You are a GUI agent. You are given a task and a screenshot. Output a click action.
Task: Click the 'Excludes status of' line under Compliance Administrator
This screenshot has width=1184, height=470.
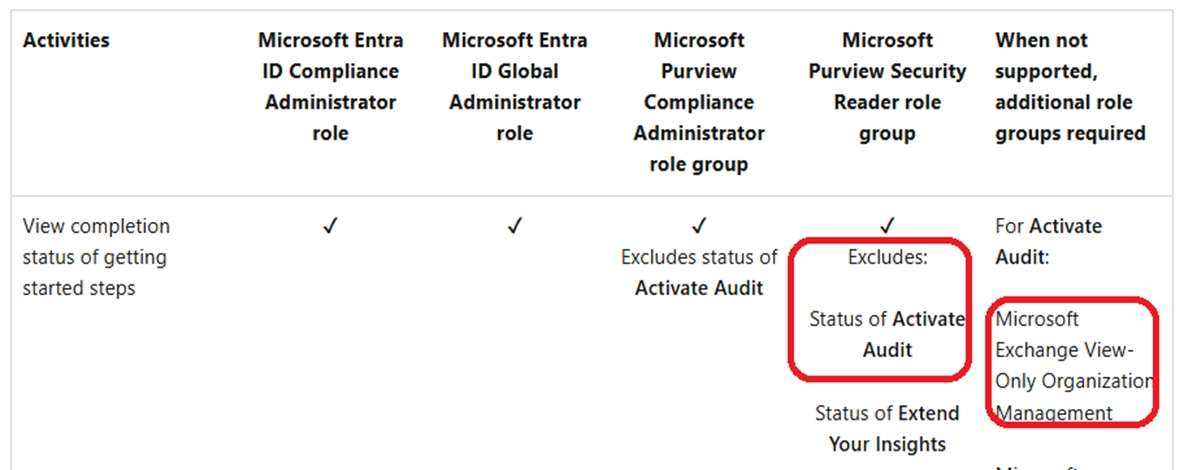click(699, 257)
